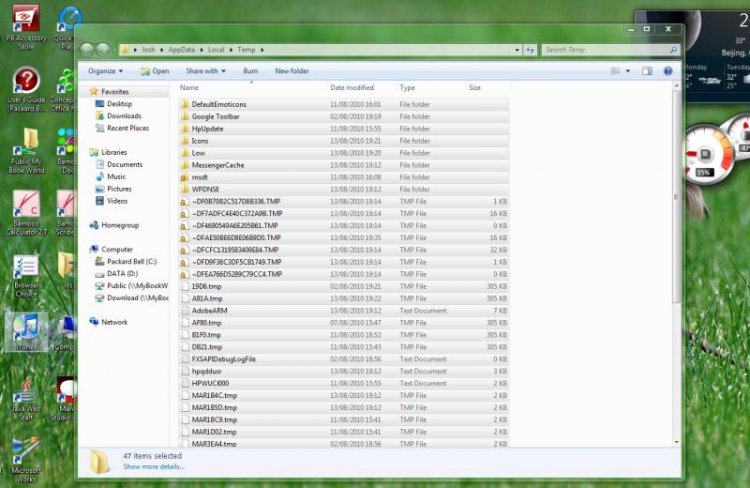This screenshot has width=750, height=488.
Task: Expand the Share with dropdown
Action: tap(205, 71)
